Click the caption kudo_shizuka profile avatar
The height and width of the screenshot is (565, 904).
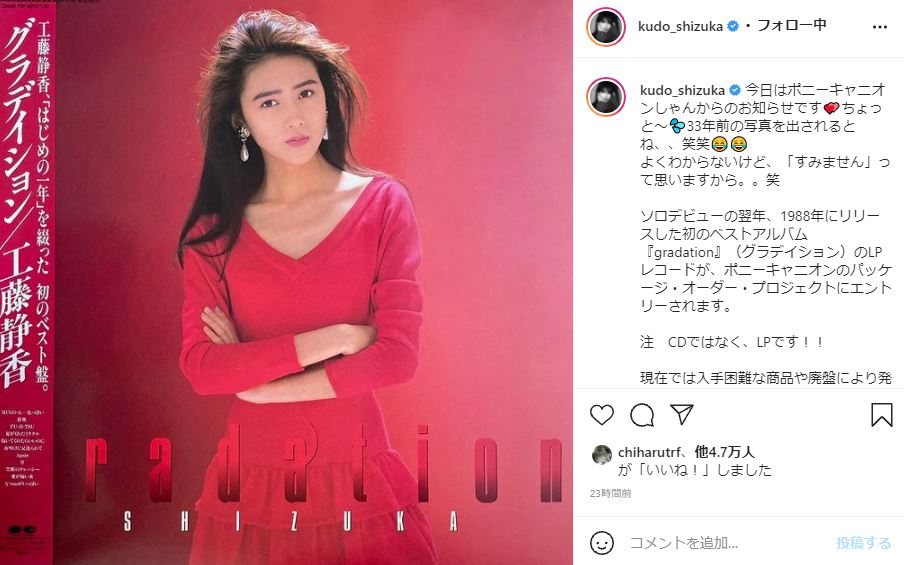[x=606, y=97]
